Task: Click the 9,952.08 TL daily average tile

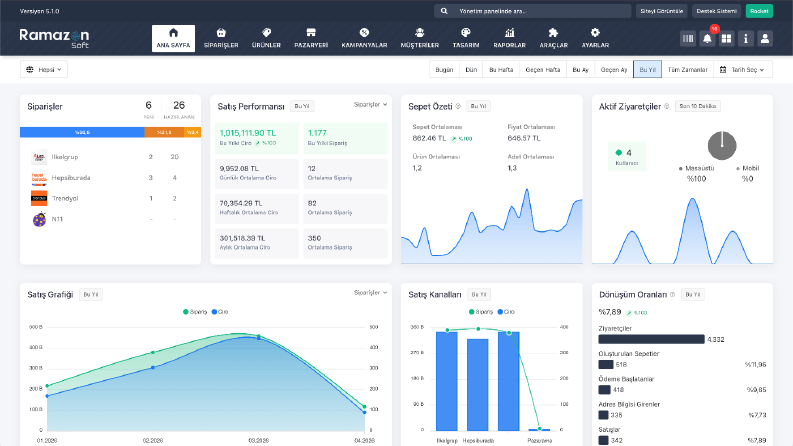Action: [x=256, y=173]
